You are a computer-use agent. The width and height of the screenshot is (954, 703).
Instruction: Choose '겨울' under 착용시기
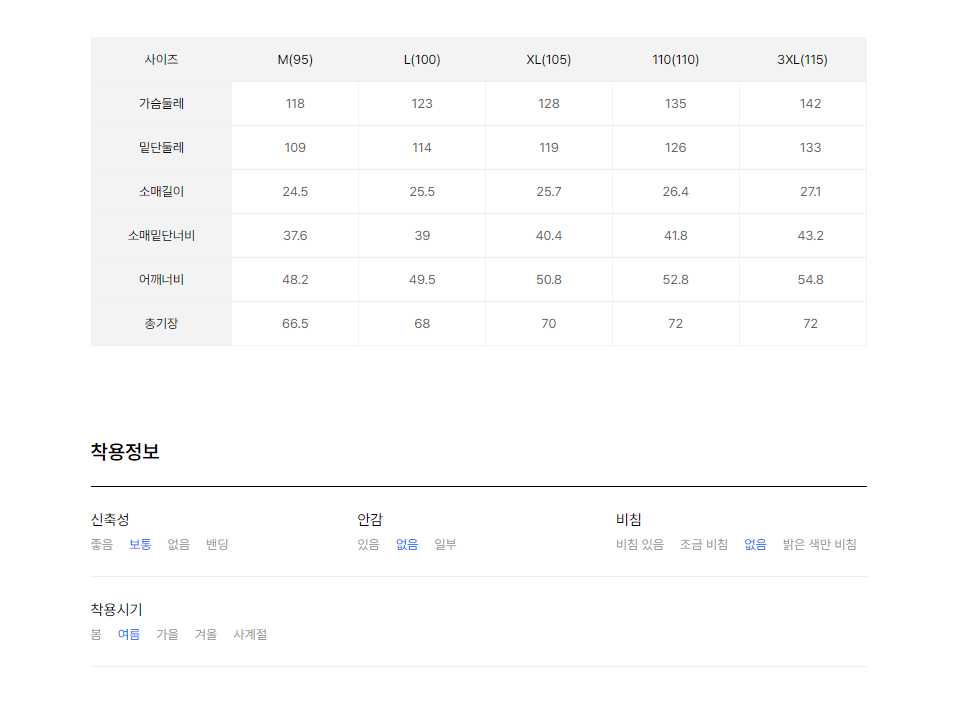tap(206, 634)
